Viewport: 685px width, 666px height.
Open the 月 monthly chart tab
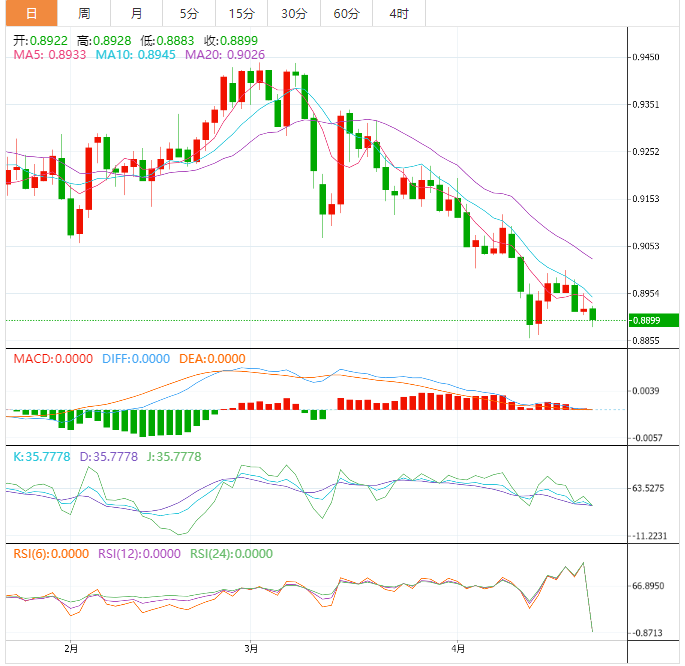(136, 14)
